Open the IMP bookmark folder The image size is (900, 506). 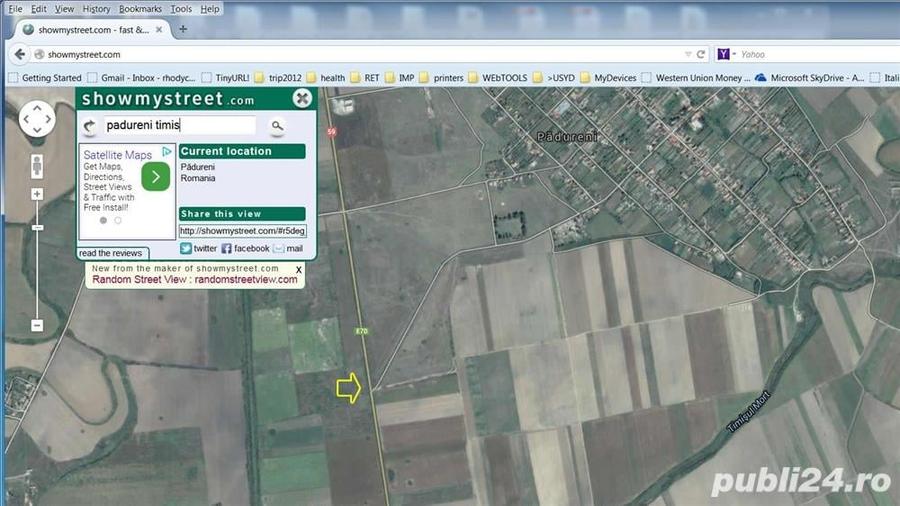point(399,77)
